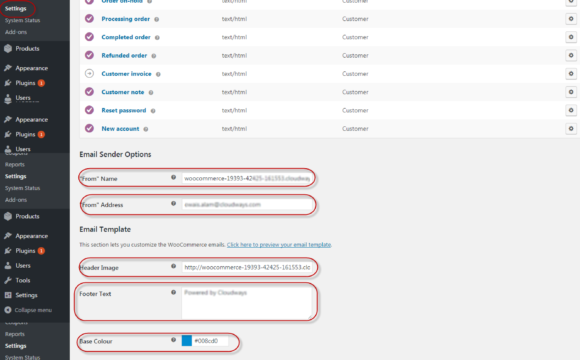
Task: Click help tooltip icon beside Customer invoice
Action: coord(158,74)
